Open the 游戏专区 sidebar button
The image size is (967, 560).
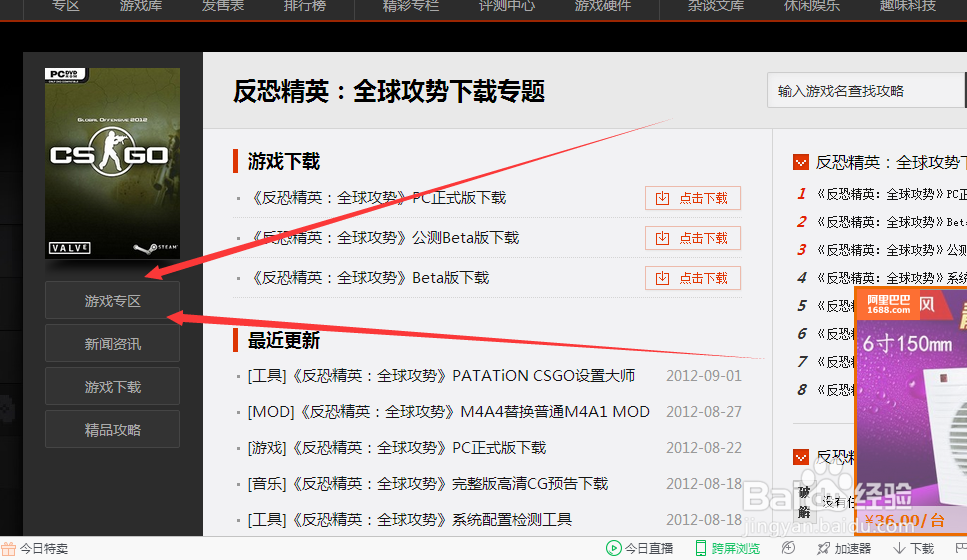(112, 300)
